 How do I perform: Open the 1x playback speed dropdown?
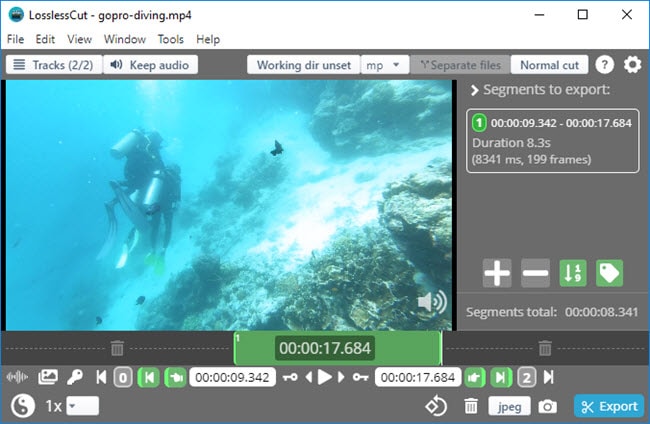click(x=82, y=406)
